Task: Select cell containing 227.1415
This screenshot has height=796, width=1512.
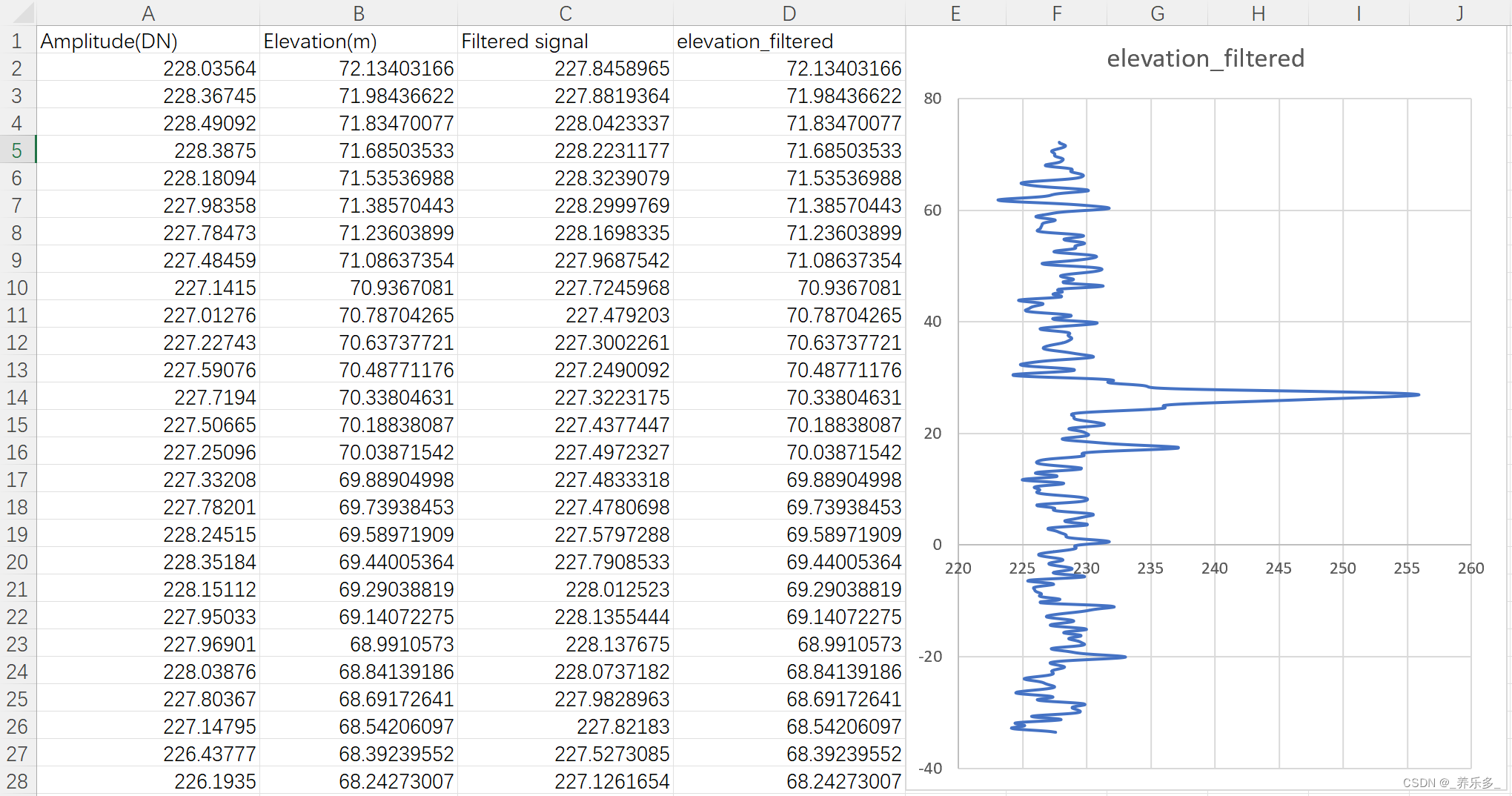Action: click(x=148, y=288)
